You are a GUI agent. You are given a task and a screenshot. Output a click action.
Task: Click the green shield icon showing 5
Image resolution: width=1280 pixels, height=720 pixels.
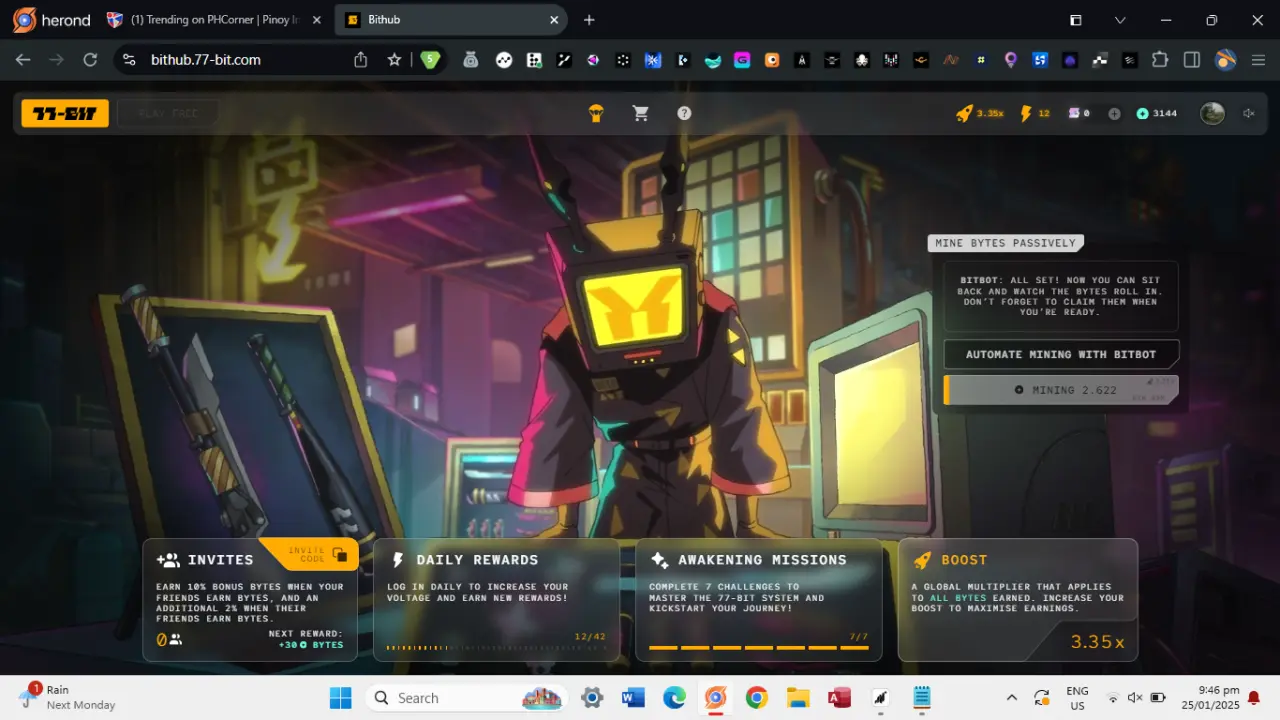430,60
